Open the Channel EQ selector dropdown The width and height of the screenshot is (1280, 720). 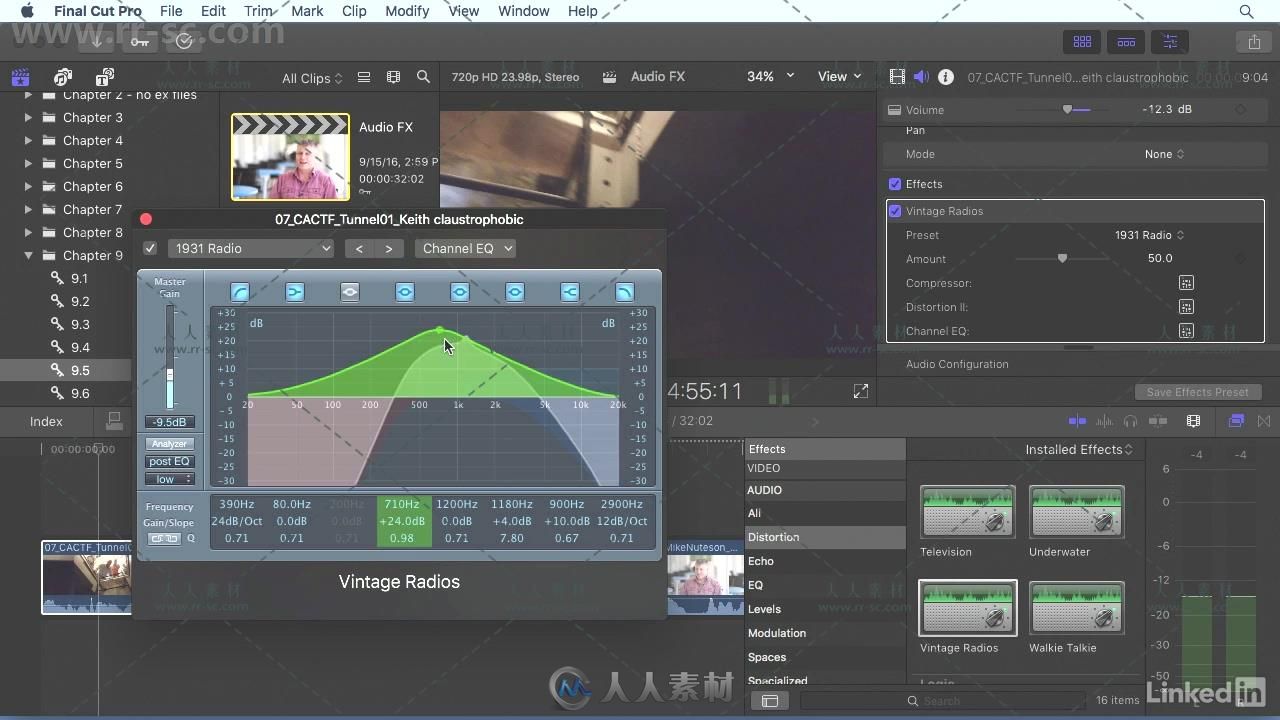click(x=465, y=248)
